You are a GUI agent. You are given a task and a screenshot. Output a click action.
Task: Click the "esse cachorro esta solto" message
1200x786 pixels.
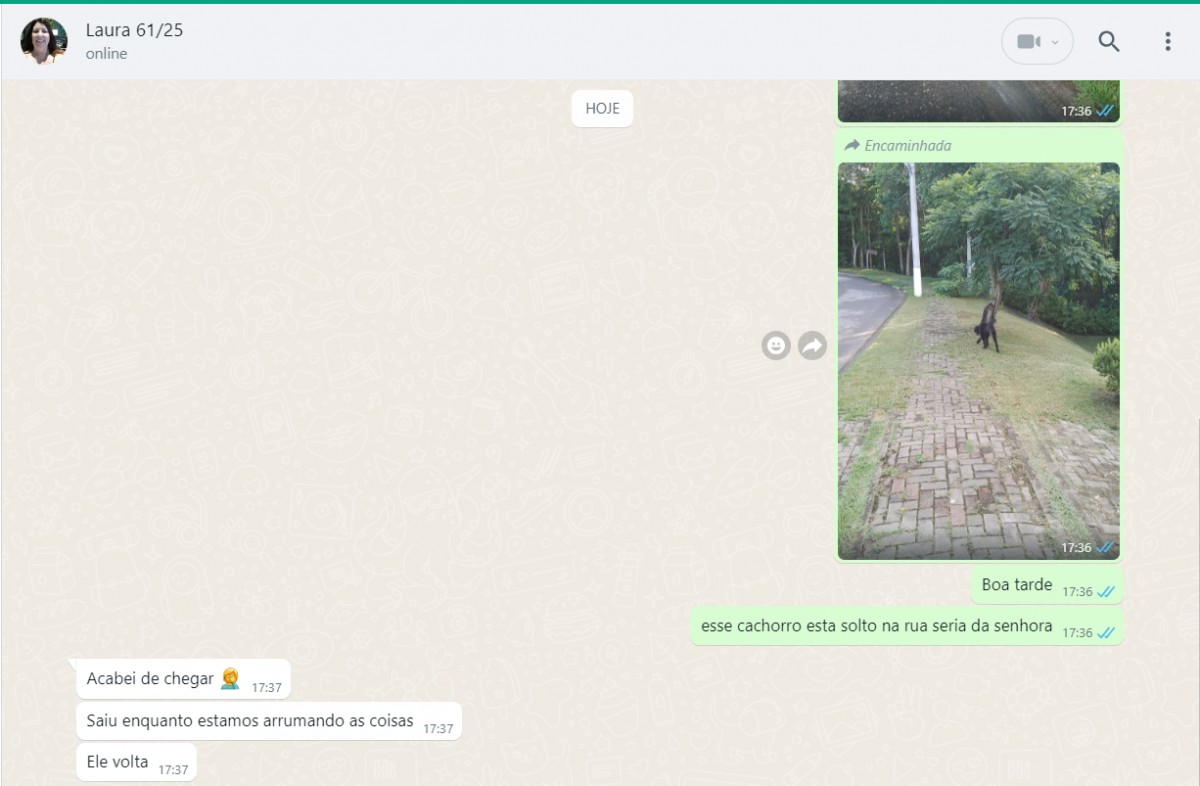pos(876,626)
